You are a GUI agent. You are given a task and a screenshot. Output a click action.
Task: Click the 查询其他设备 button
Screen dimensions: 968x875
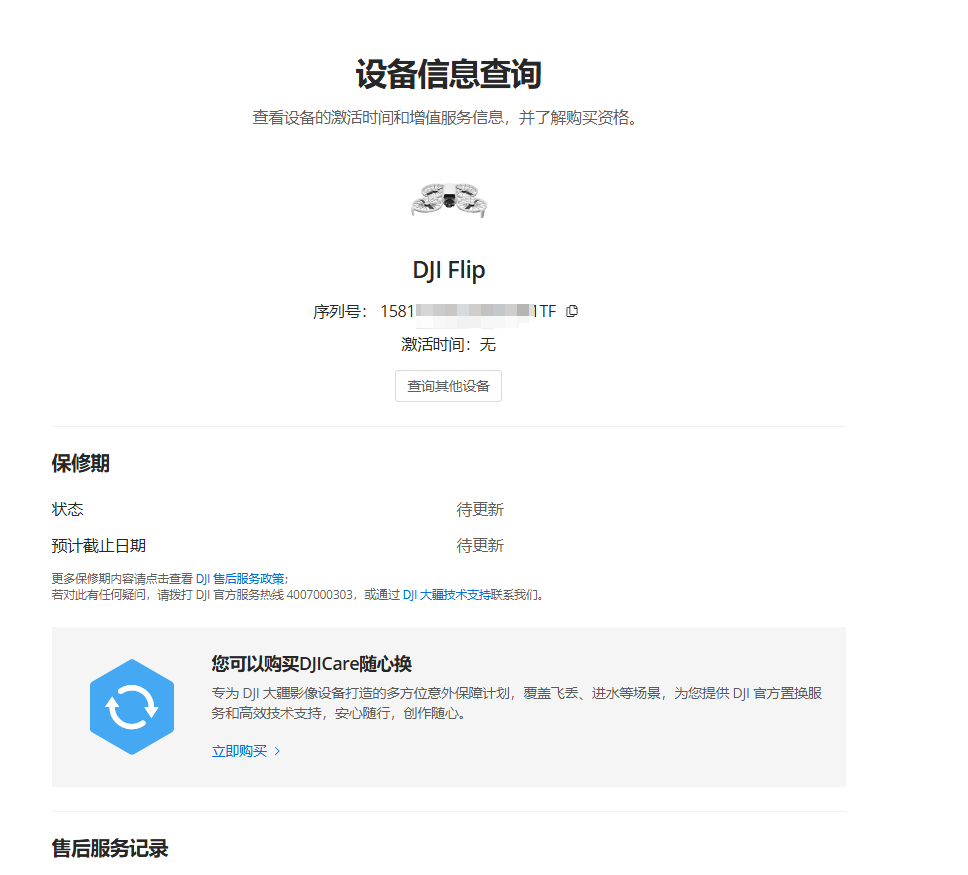pyautogui.click(x=448, y=386)
